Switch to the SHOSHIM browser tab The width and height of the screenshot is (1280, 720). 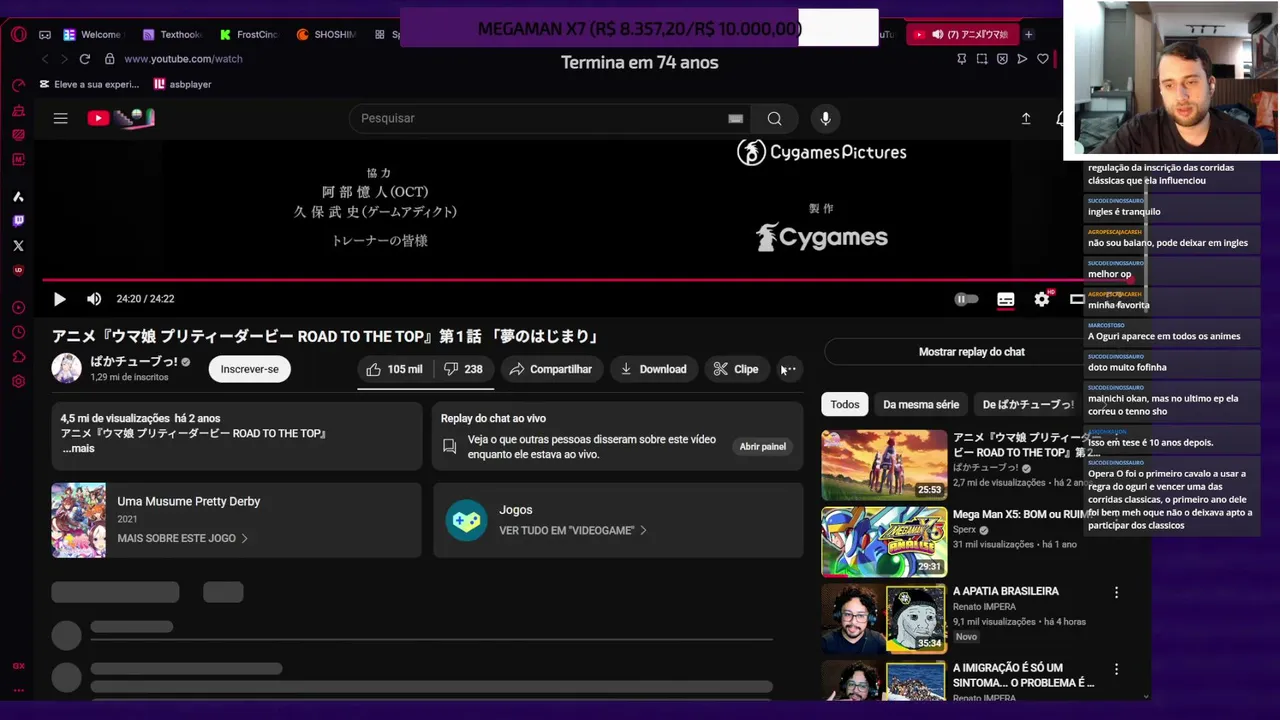[x=326, y=34]
